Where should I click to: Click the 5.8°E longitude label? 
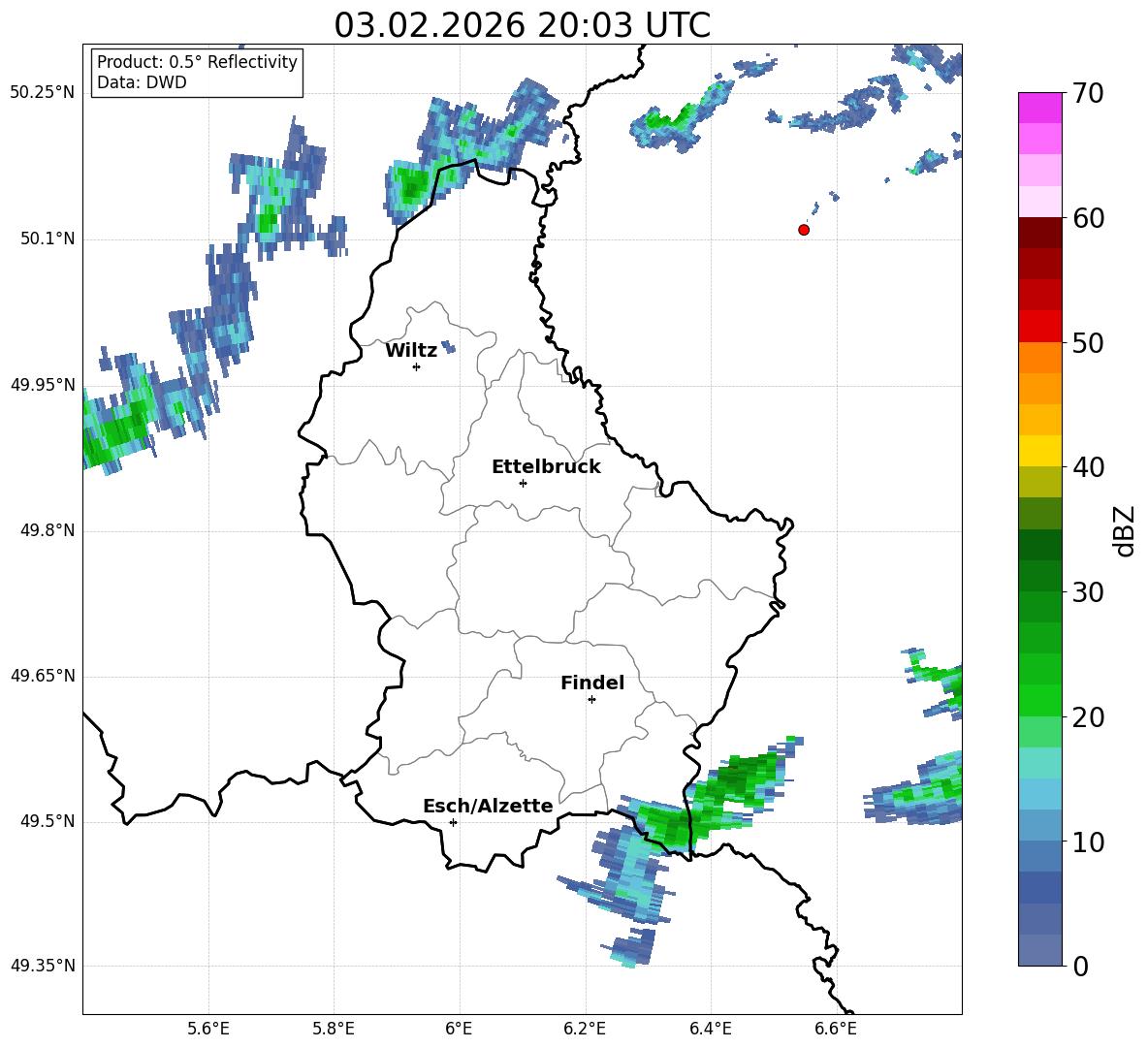(334, 1029)
